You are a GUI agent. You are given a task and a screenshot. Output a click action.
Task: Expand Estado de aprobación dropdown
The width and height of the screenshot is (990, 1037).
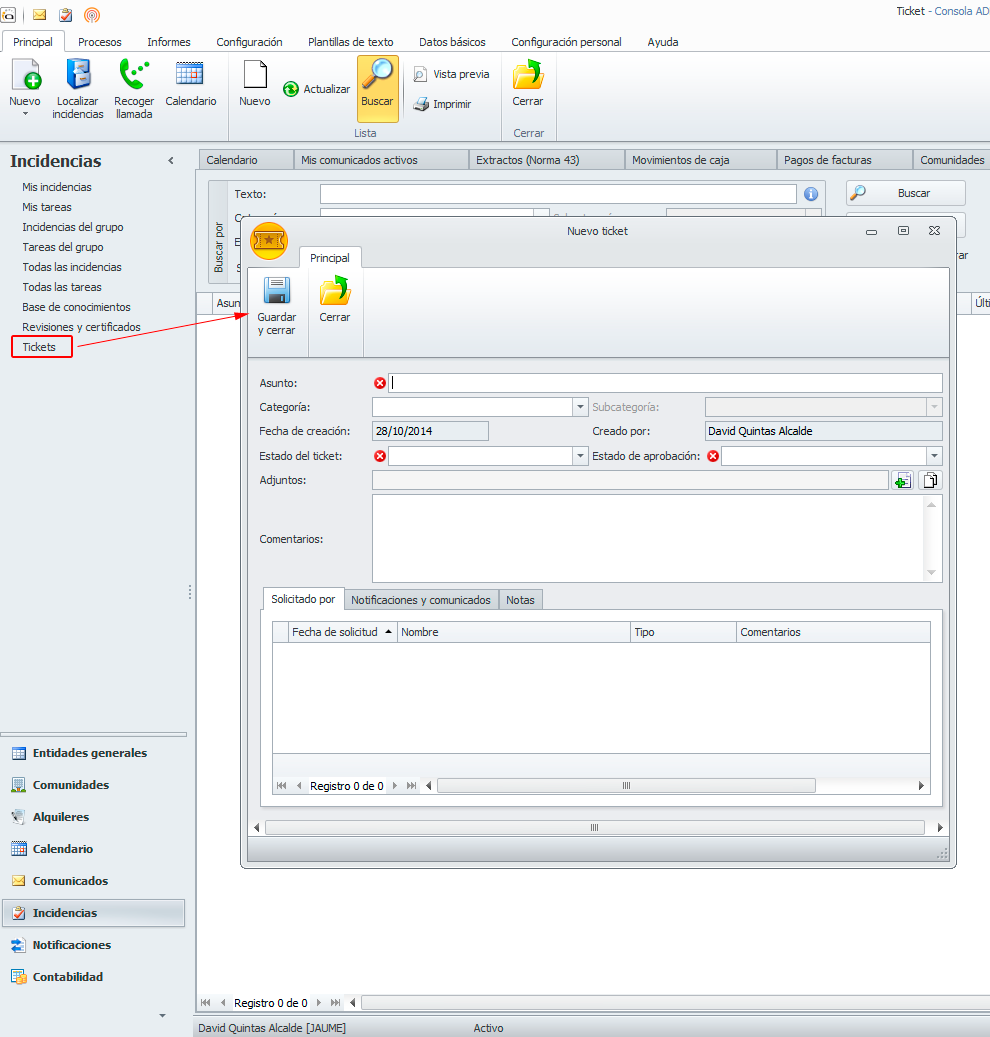tap(934, 456)
